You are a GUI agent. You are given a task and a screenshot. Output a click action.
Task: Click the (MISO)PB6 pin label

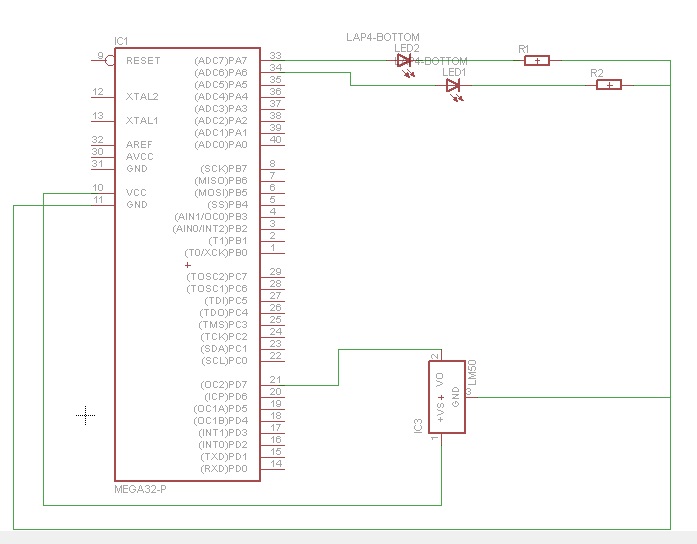coord(221,180)
